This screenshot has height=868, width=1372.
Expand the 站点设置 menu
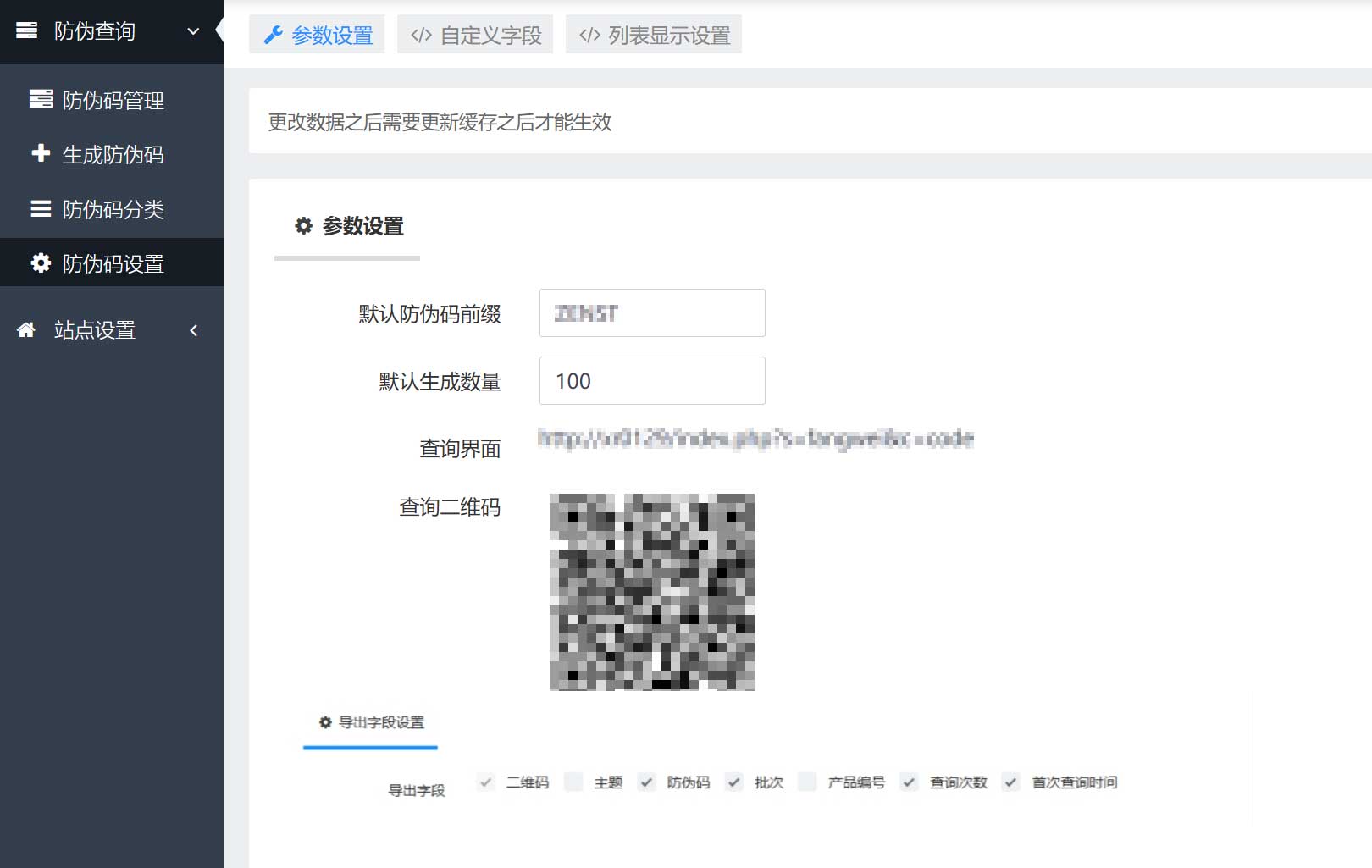111,329
